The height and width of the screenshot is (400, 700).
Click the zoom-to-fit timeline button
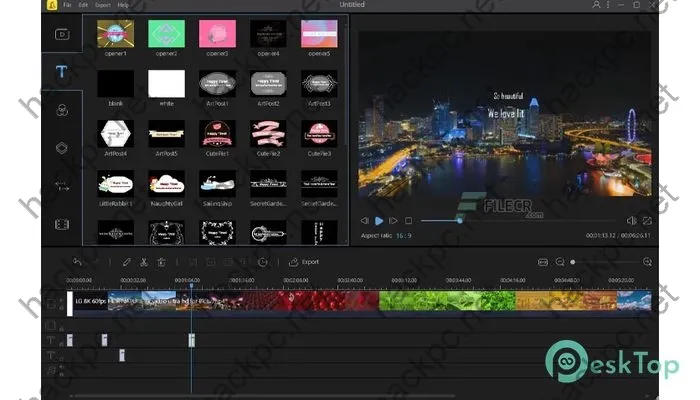pos(543,262)
